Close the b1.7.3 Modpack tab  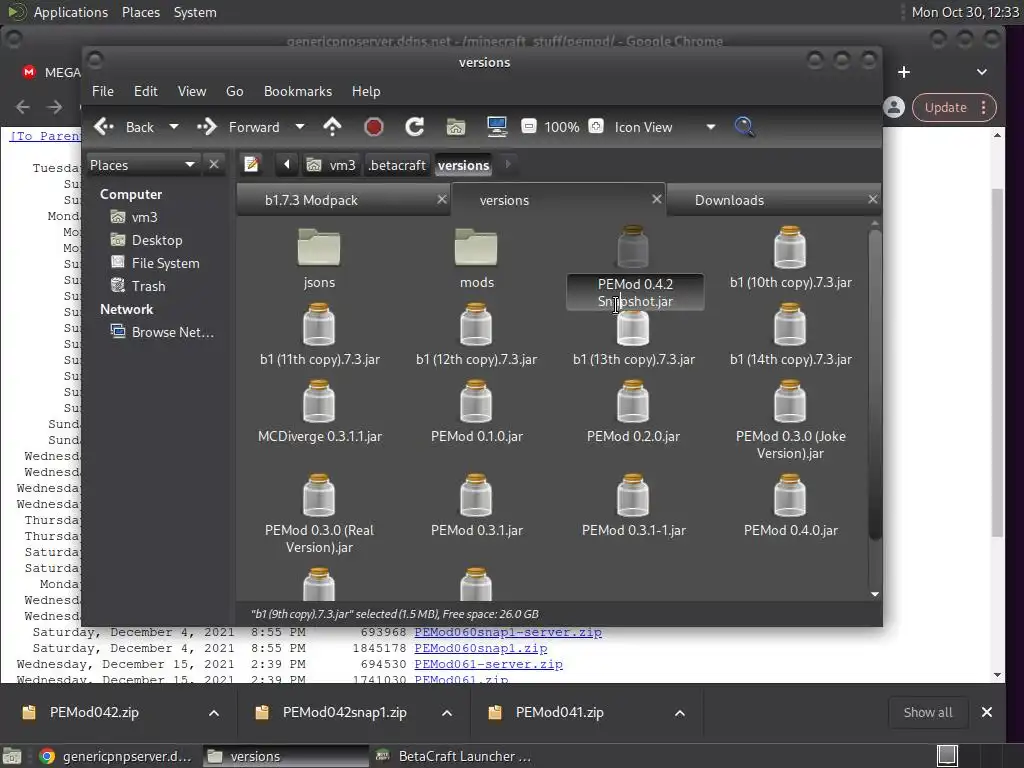point(442,199)
